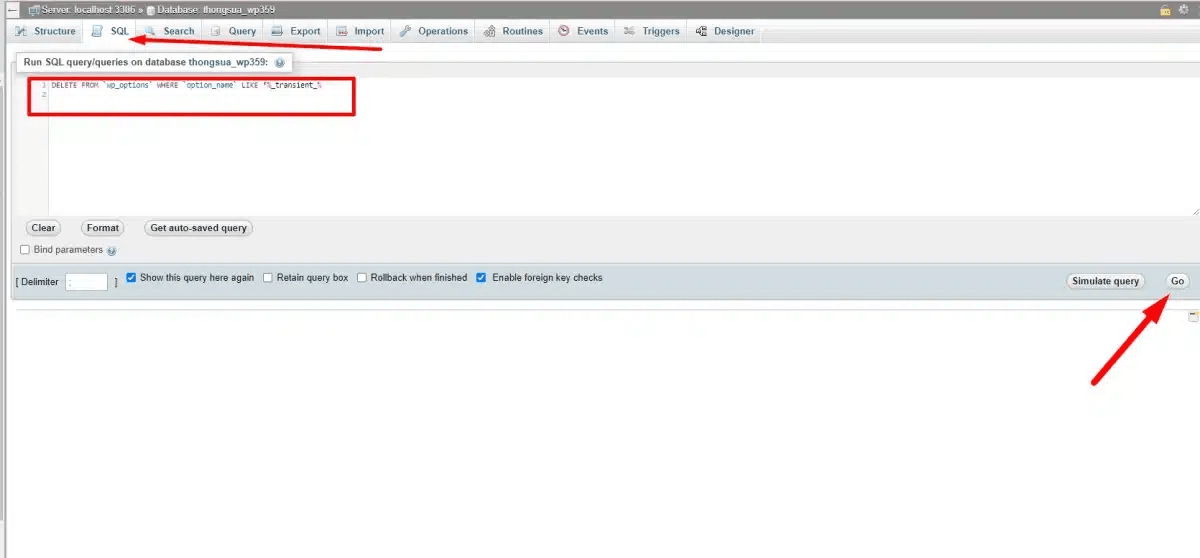Open the Events tab
This screenshot has height=558, width=1200.
(x=583, y=31)
